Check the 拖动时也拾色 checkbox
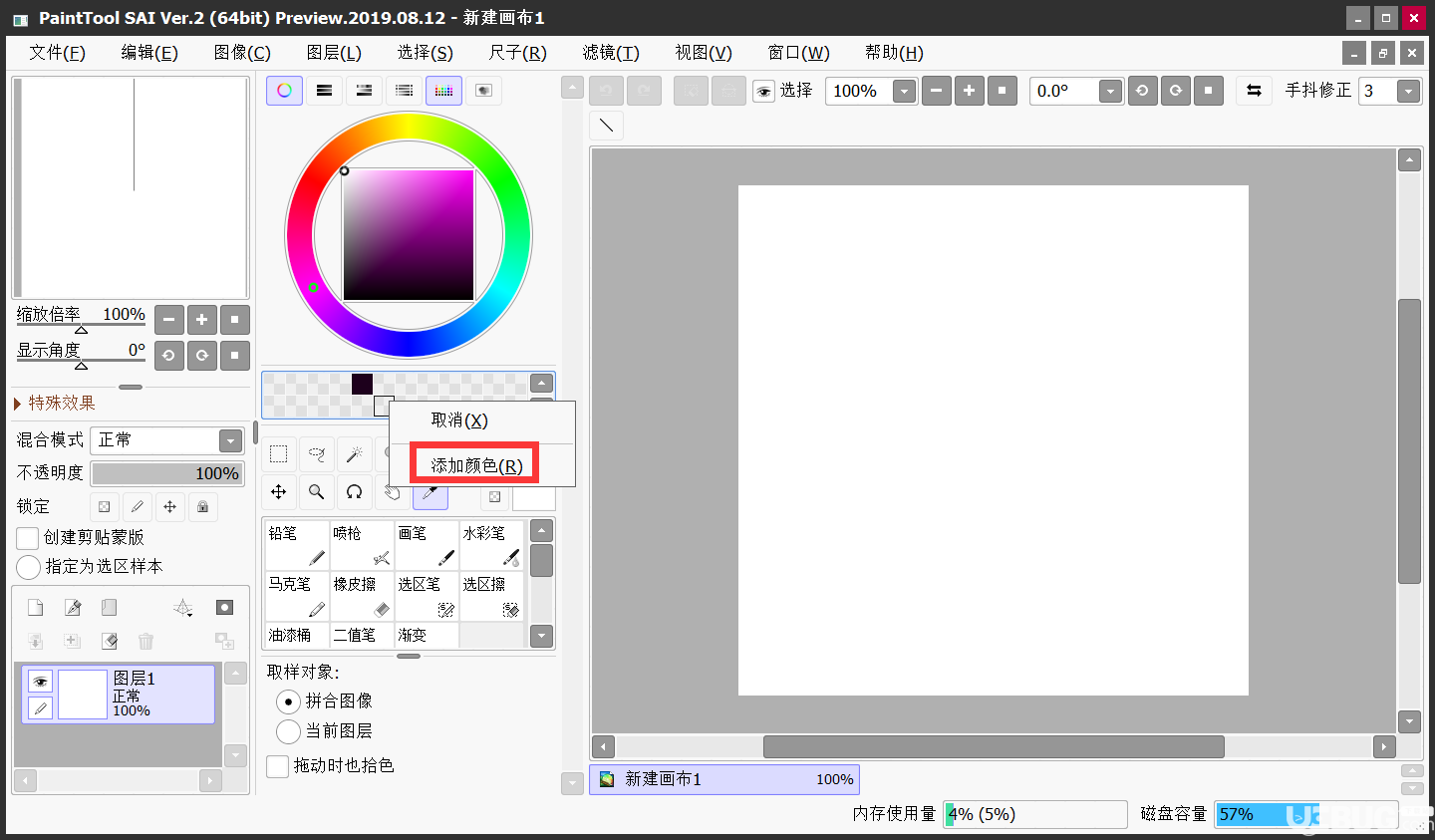The height and width of the screenshot is (840, 1435). 278,766
